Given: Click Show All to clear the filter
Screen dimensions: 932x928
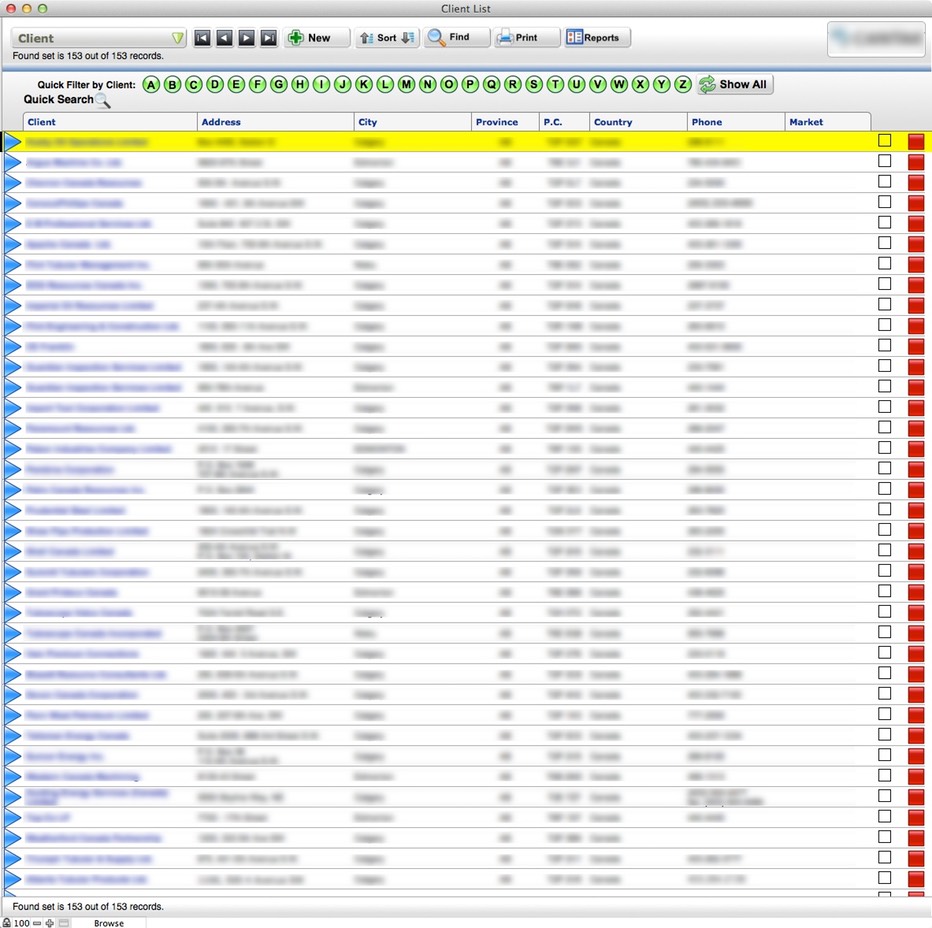Looking at the screenshot, I should tap(734, 84).
